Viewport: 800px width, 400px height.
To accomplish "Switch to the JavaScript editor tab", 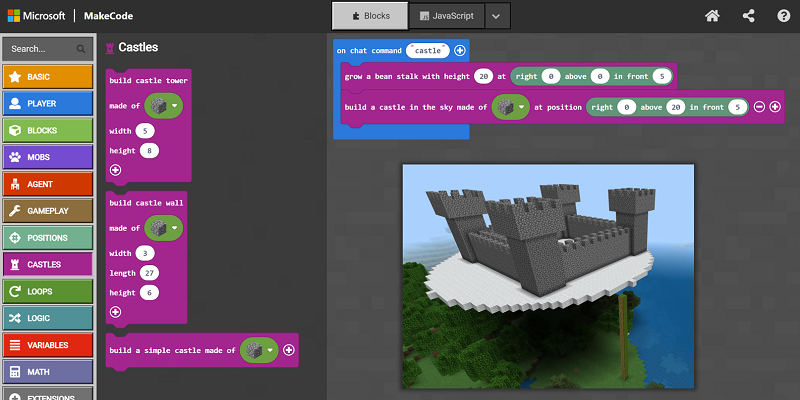I will pos(446,16).
